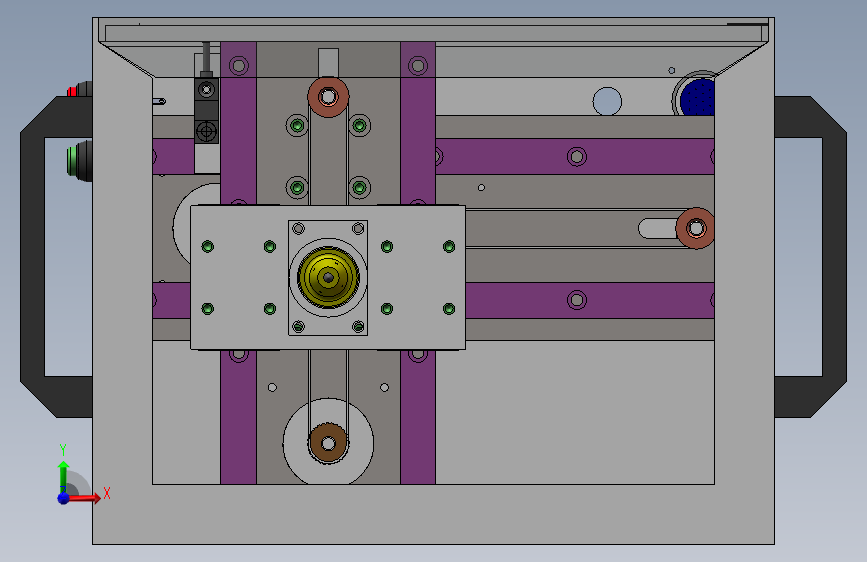Click the Y axis label text
This screenshot has height=562, width=867.
(x=63, y=450)
